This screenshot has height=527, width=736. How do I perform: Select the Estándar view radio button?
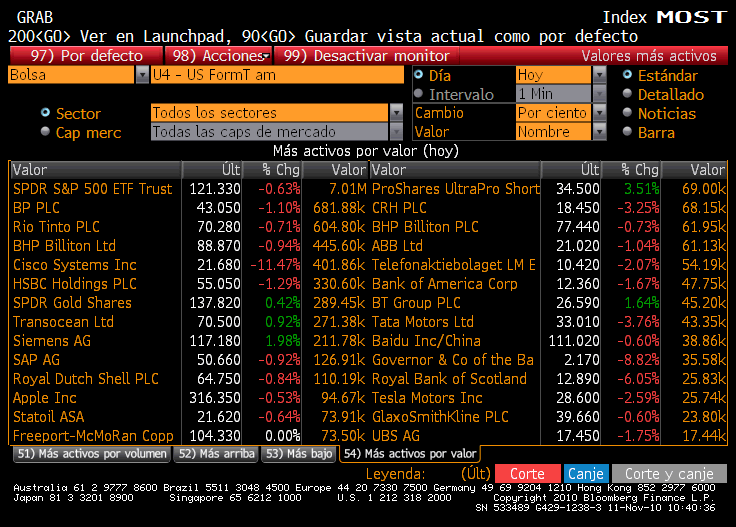[x=627, y=74]
